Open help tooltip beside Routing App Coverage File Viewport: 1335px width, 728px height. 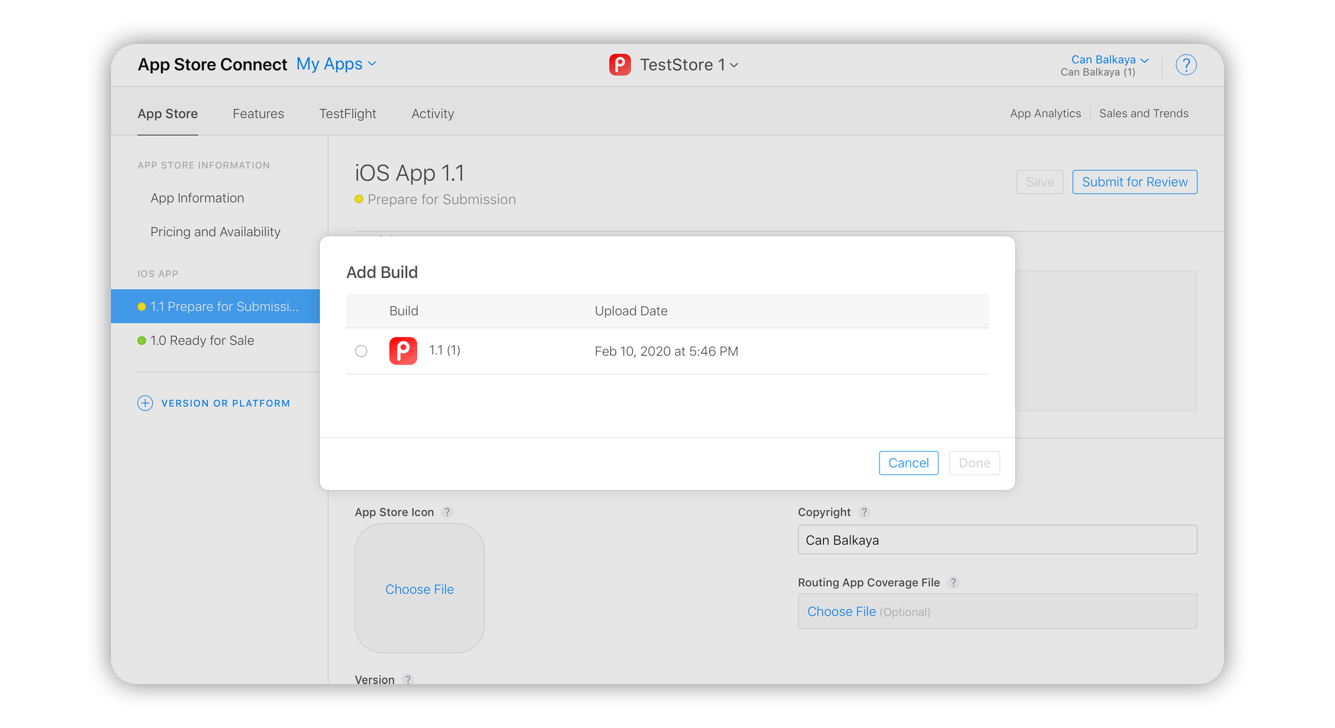click(953, 582)
